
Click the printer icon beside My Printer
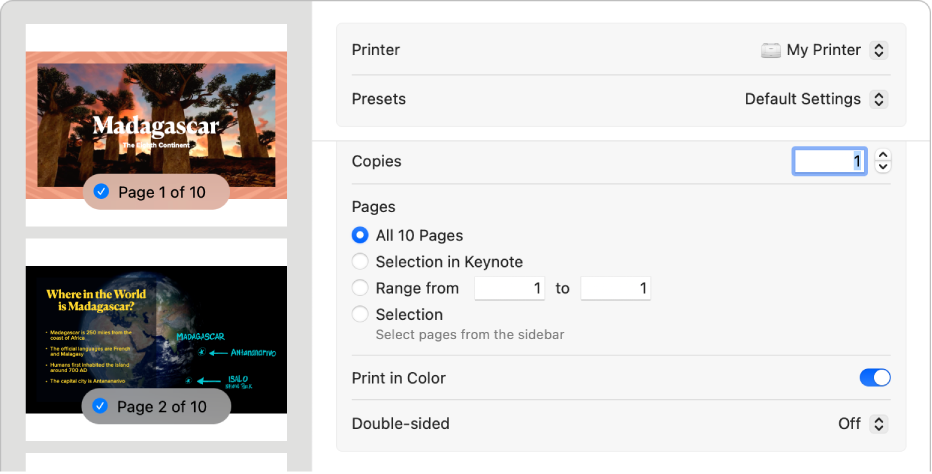click(770, 50)
